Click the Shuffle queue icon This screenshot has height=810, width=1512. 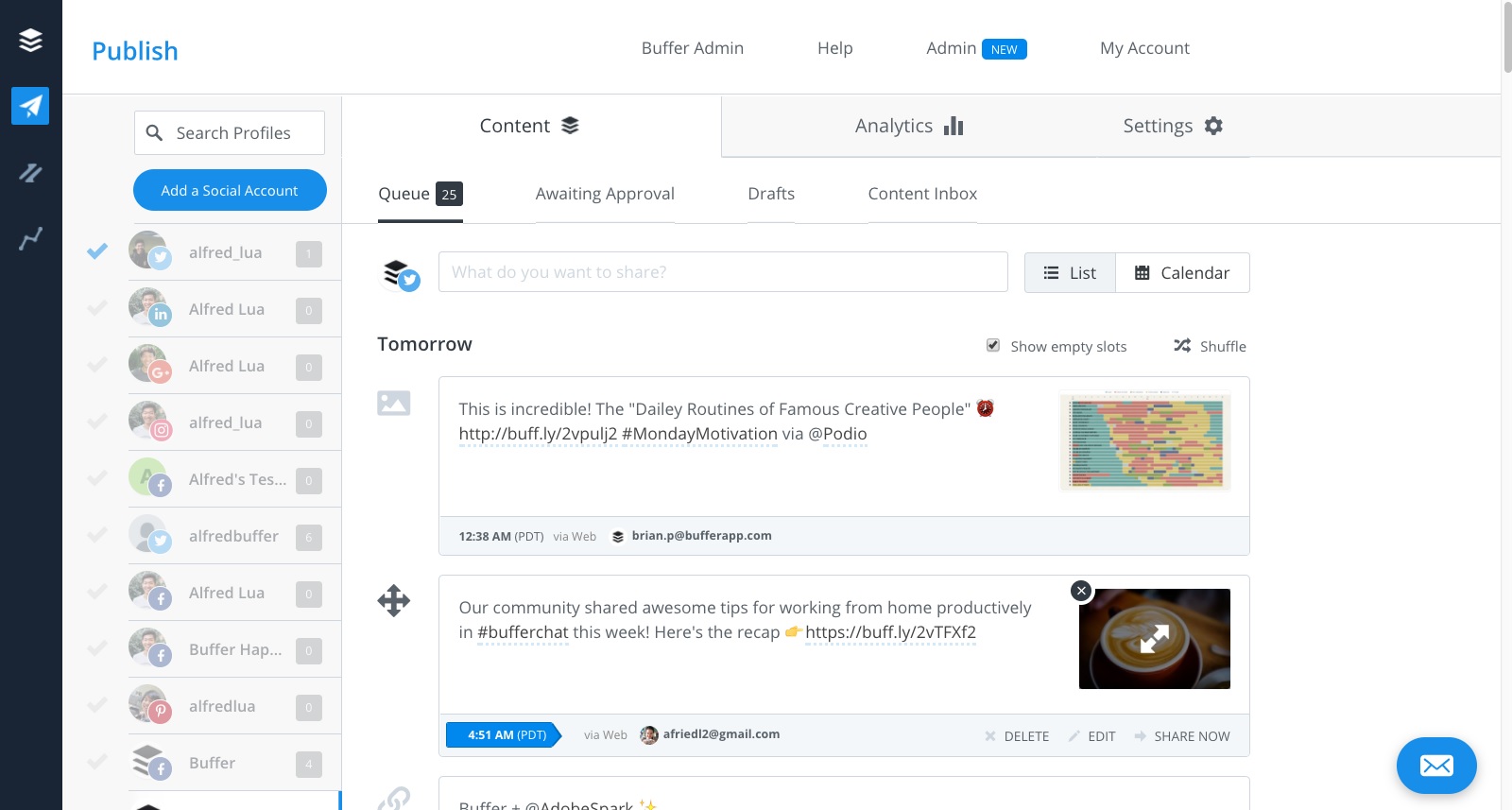point(1182,346)
